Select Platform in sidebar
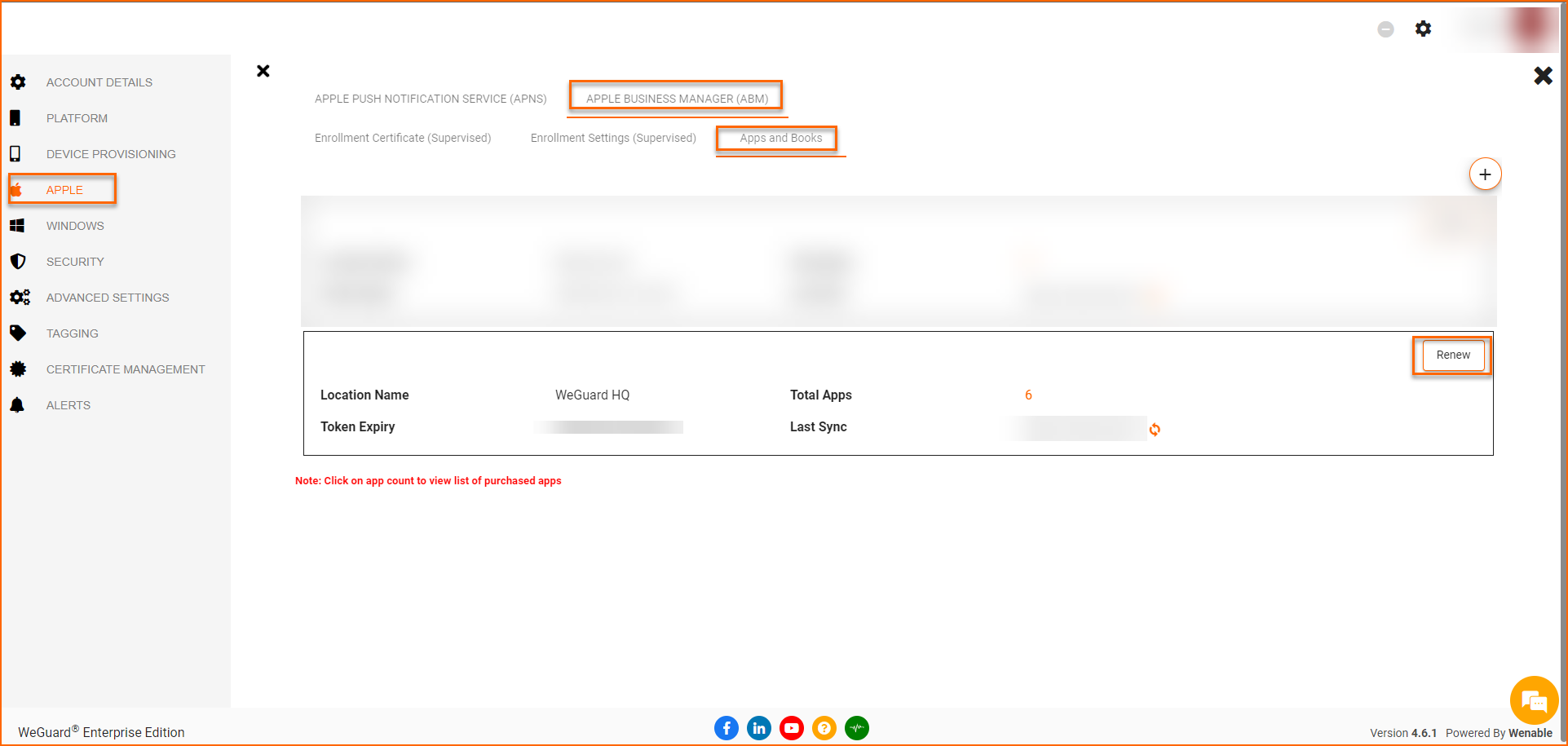This screenshot has height=746, width=1568. point(77,118)
